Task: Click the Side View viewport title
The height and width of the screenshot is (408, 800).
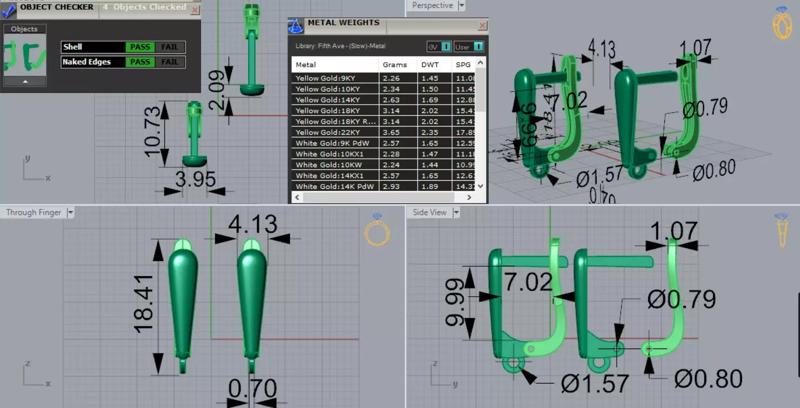Action: [x=430, y=212]
